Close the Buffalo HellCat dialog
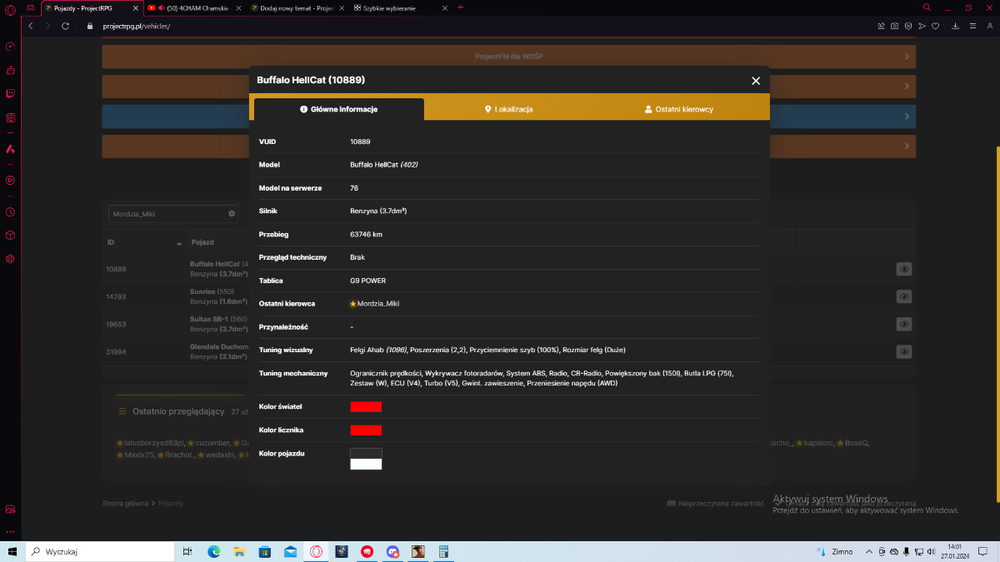Screen dimensions: 1000x562 756,81
